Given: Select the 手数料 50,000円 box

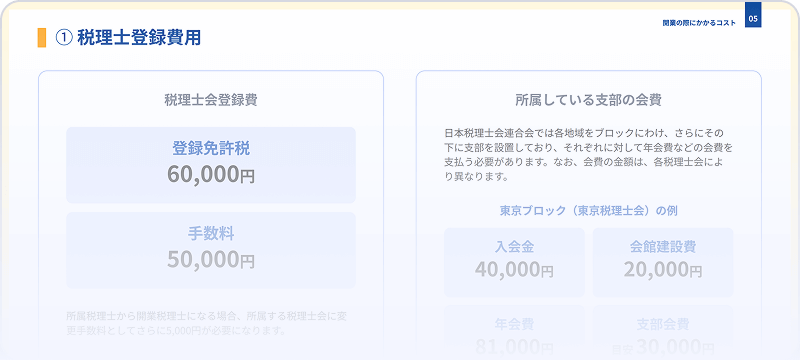Looking at the screenshot, I should coord(211,250).
